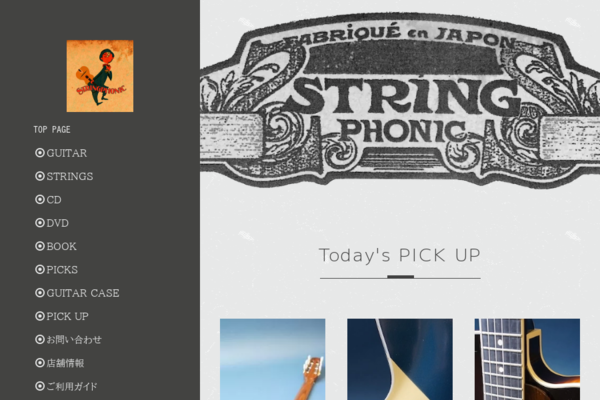
Task: Go to TOP PAGE
Action: click(52, 130)
